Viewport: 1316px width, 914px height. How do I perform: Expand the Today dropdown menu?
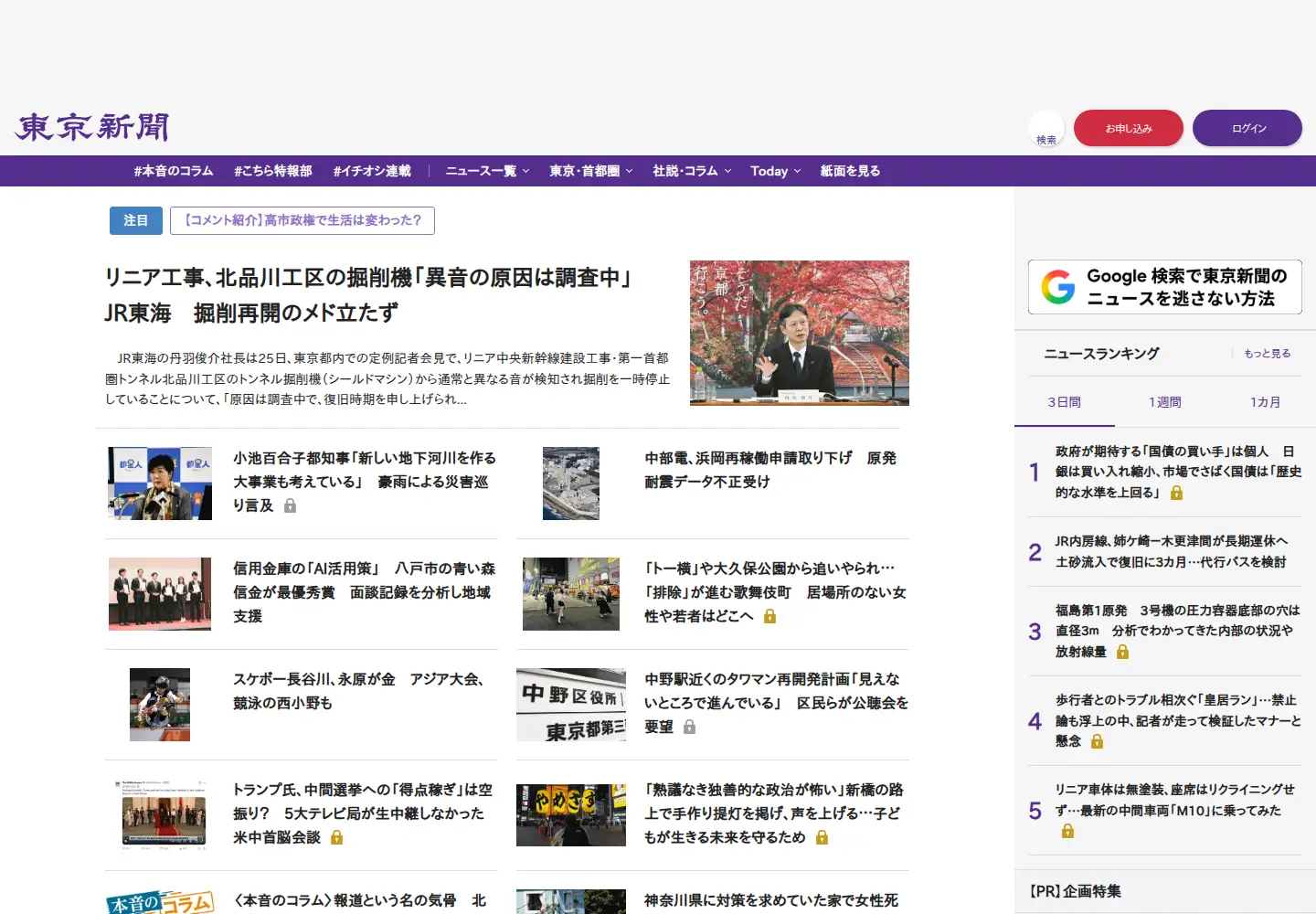[x=775, y=171]
